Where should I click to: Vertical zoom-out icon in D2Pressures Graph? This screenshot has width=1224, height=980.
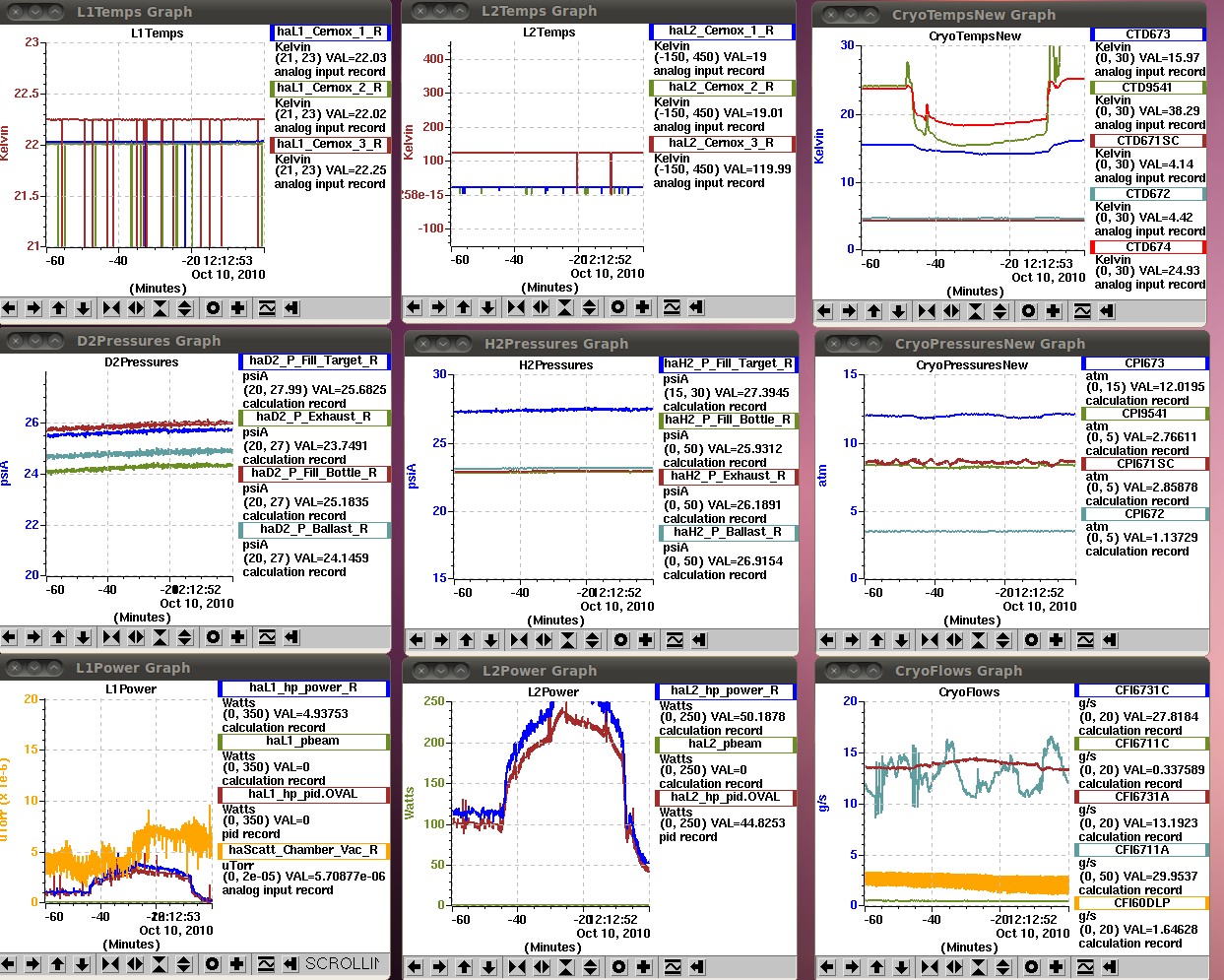point(185,637)
